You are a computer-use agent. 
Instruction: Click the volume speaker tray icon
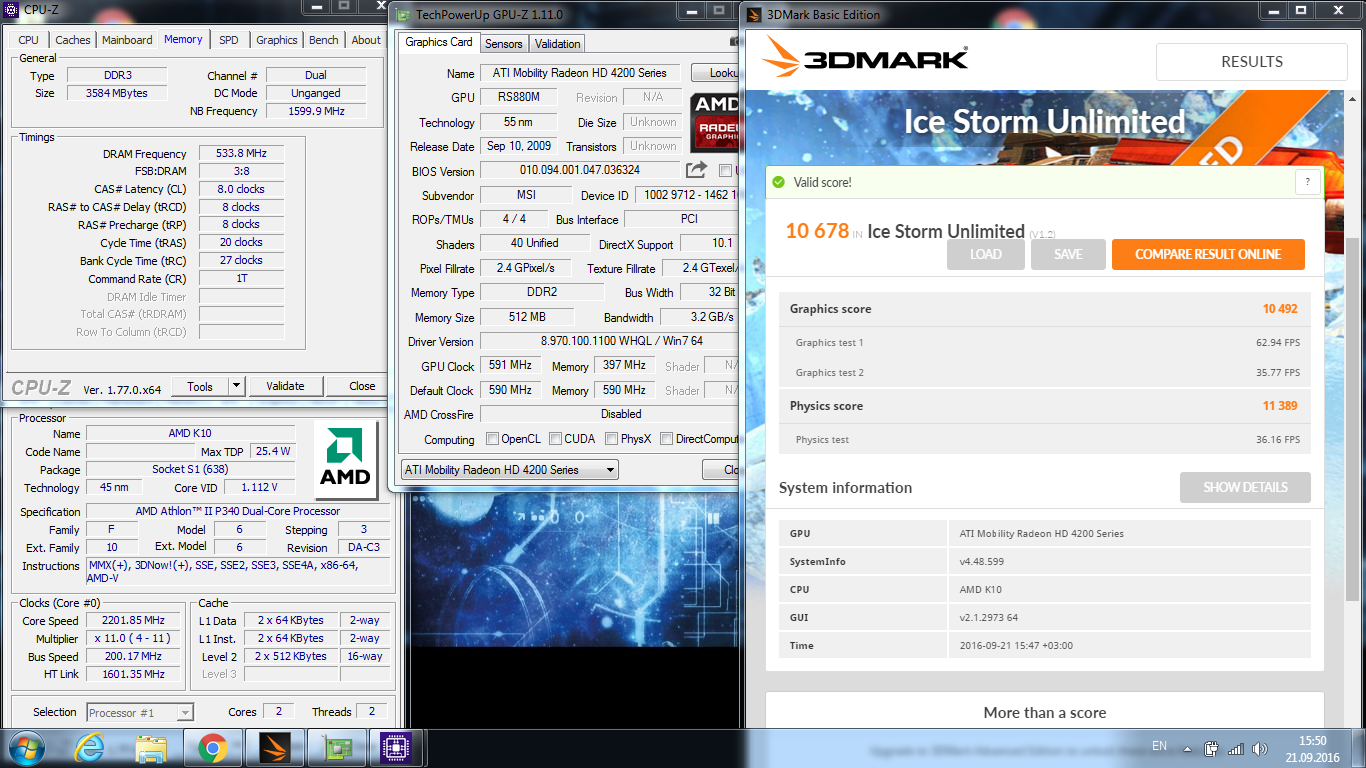1259,747
